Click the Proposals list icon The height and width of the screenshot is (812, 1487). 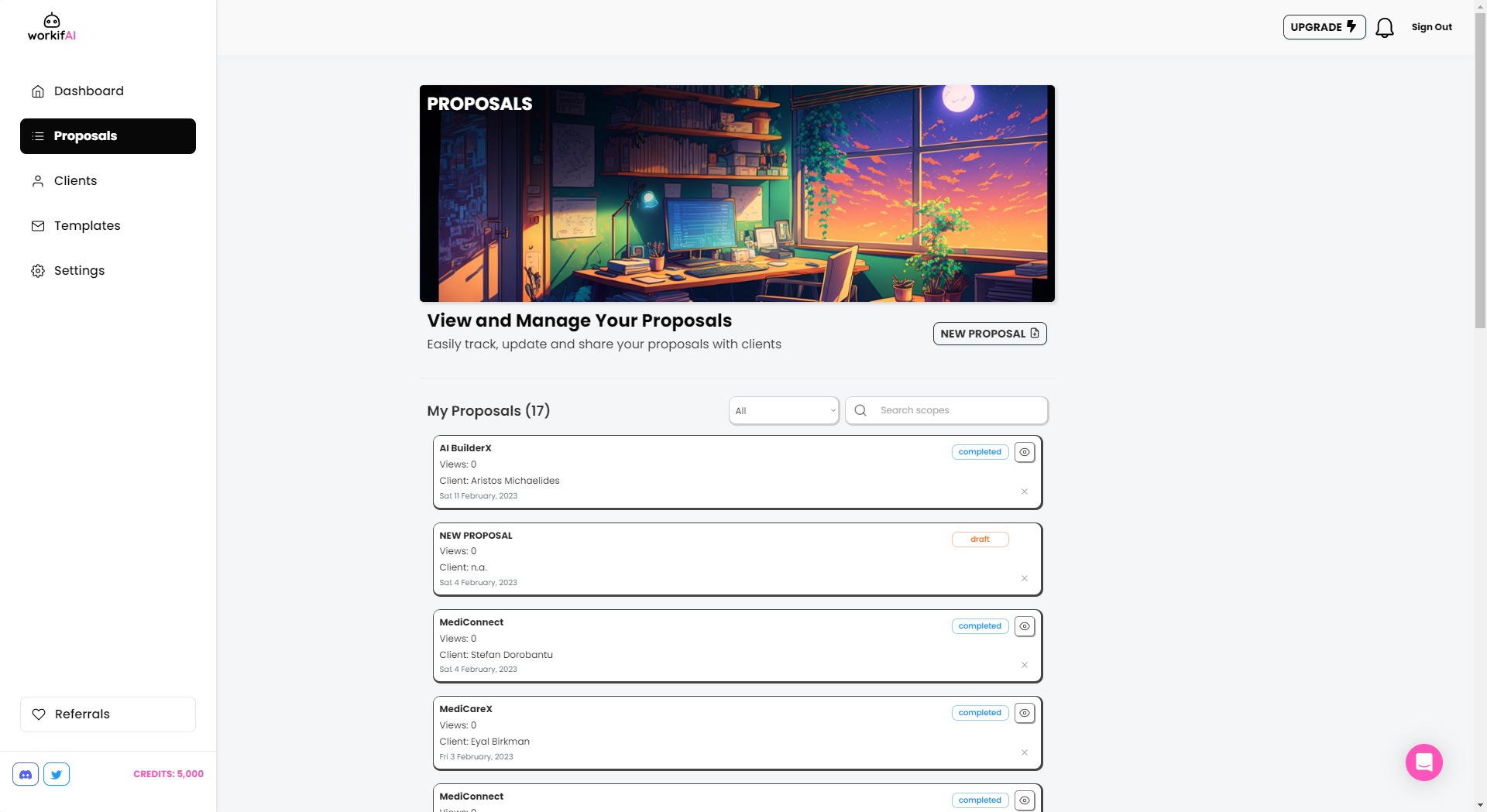(x=38, y=136)
